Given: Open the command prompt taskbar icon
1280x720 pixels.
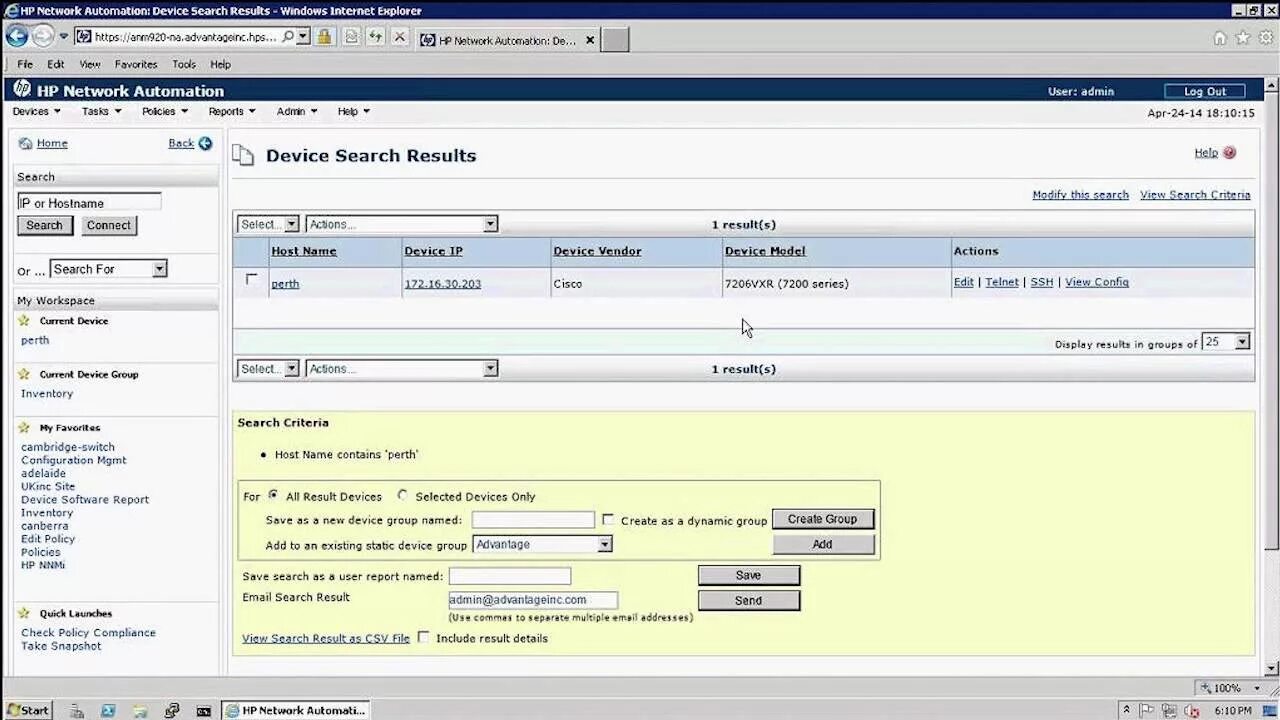Looking at the screenshot, I should tap(204, 711).
